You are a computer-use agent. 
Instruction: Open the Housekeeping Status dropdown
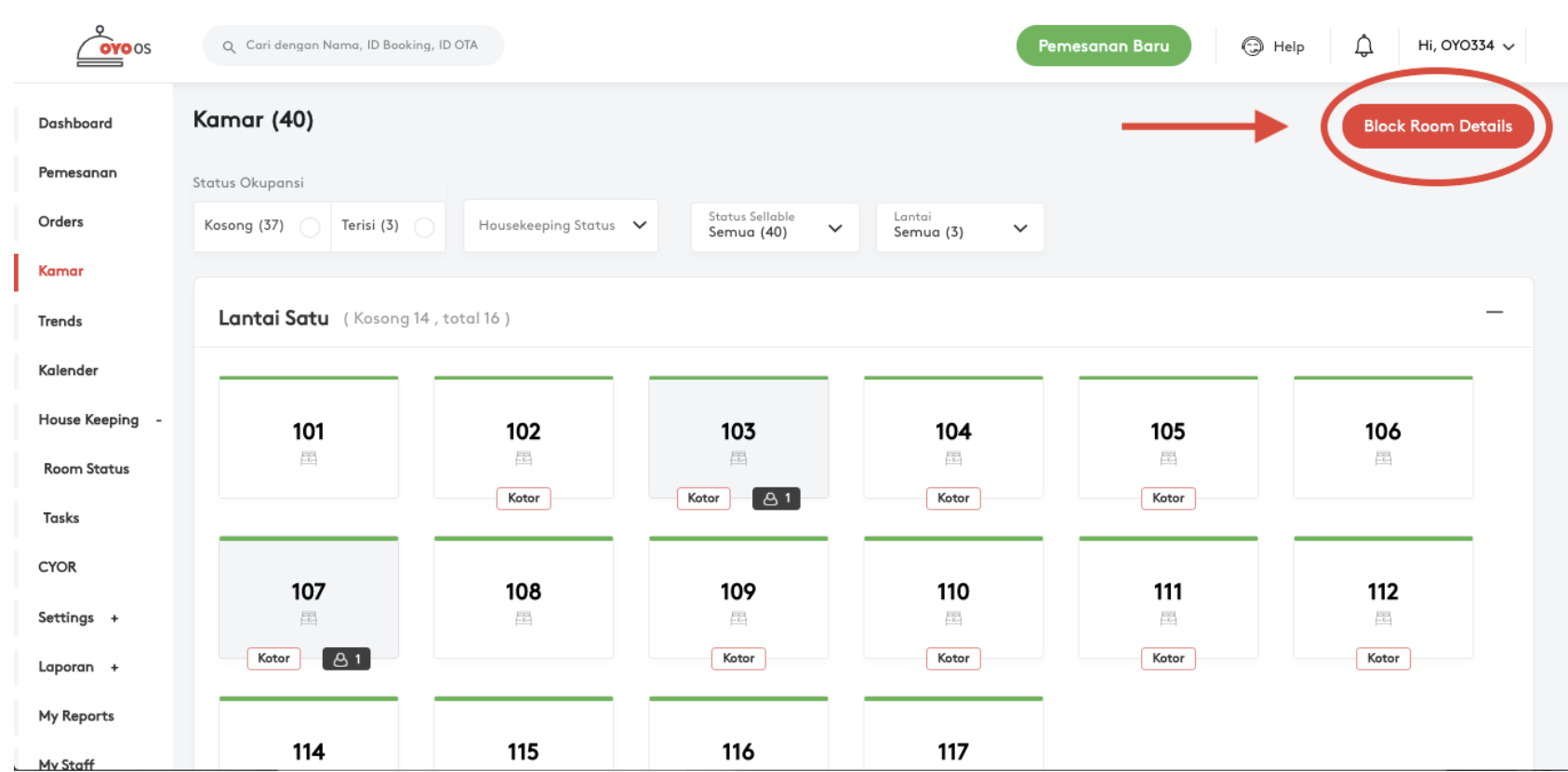[561, 226]
